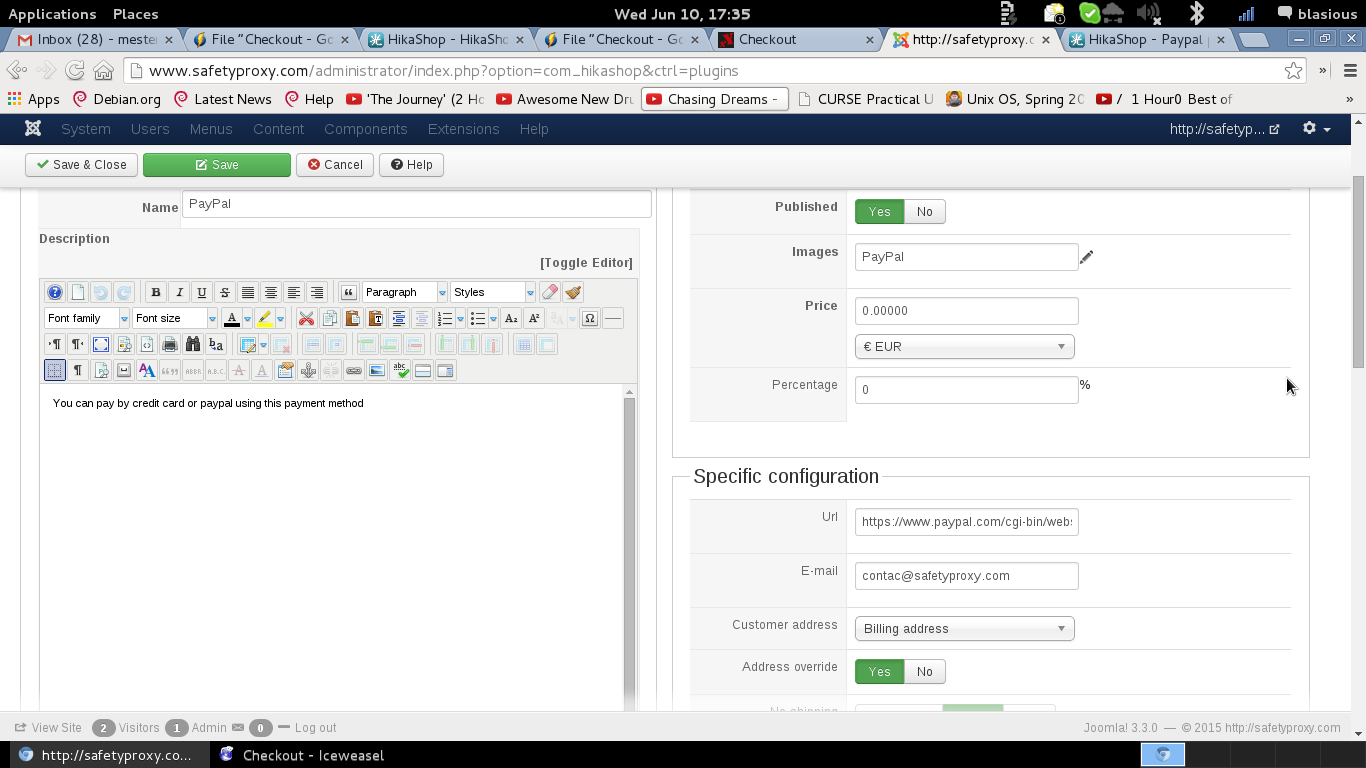Open the Content menu
Image resolution: width=1366 pixels, height=768 pixels.
[279, 129]
